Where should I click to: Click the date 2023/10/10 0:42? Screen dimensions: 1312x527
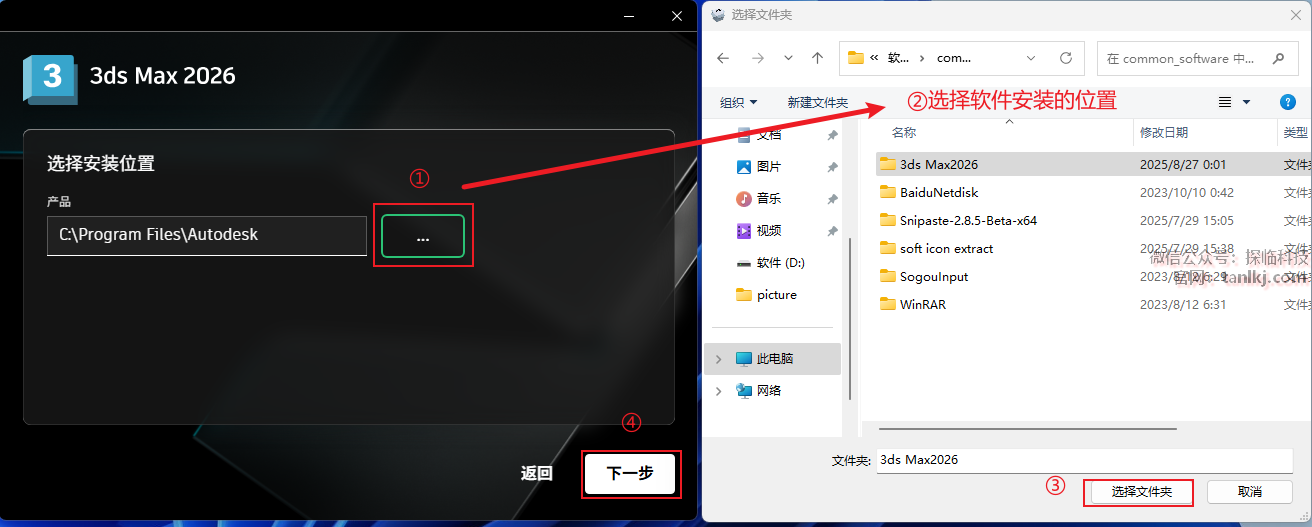[x=1187, y=192]
